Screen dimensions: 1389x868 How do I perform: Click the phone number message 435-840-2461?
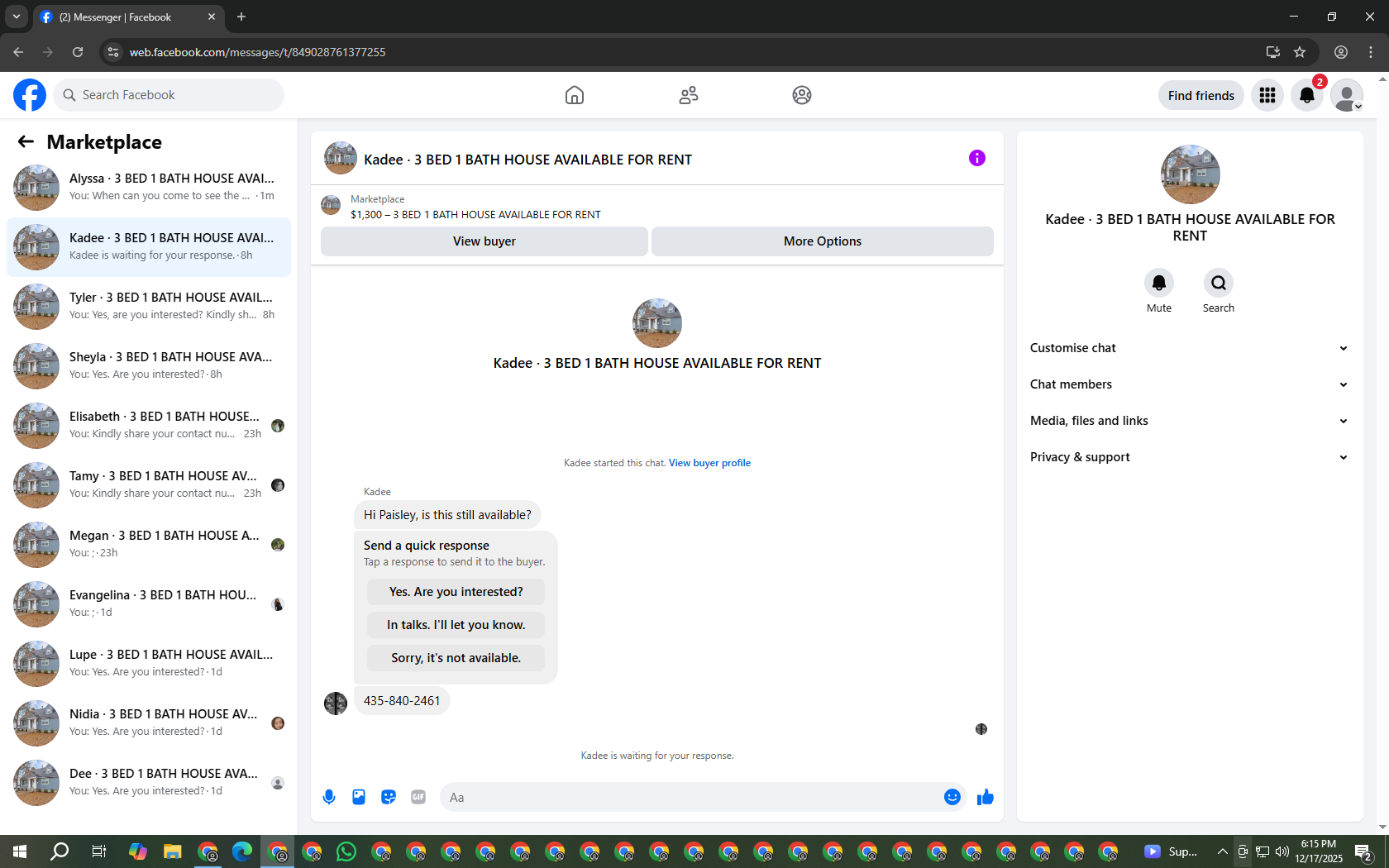click(x=402, y=701)
